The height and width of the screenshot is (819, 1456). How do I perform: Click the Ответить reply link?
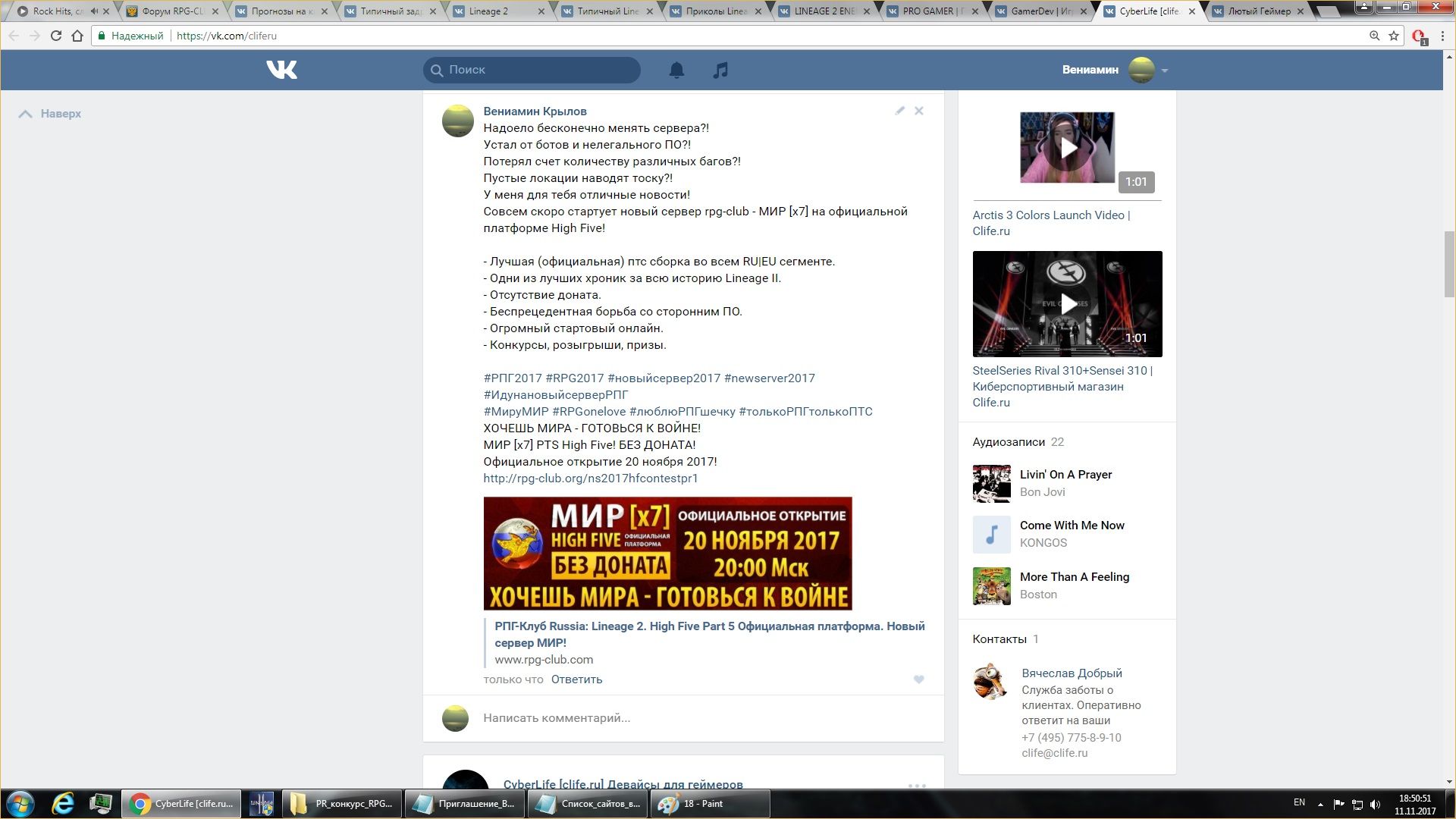(576, 679)
